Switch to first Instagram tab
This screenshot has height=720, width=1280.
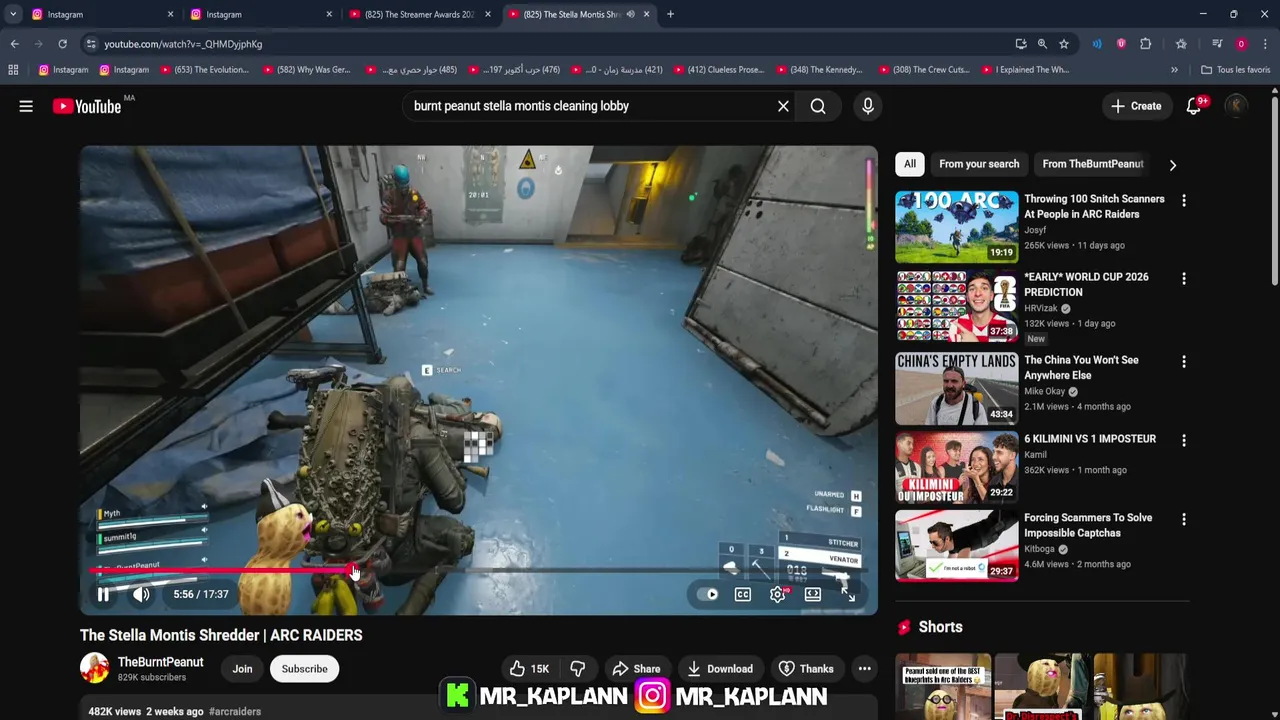100,14
